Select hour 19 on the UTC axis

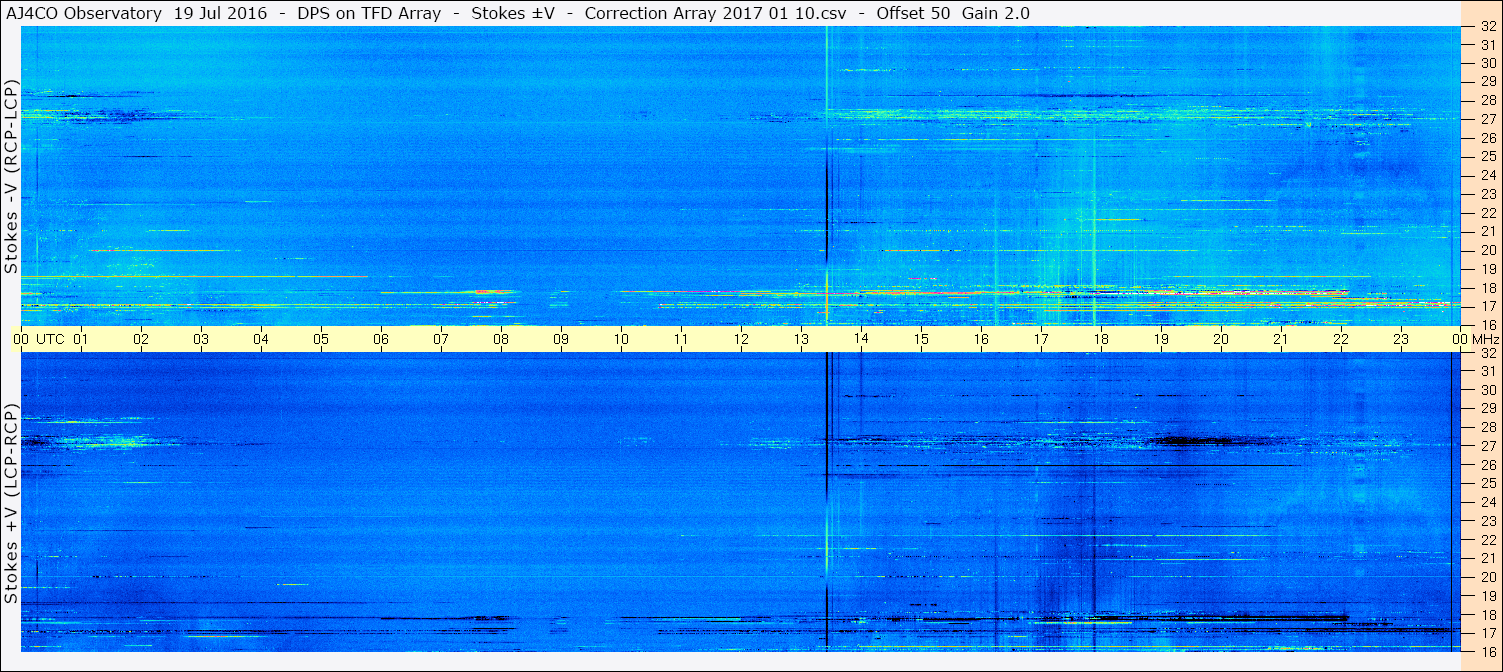tap(1161, 339)
